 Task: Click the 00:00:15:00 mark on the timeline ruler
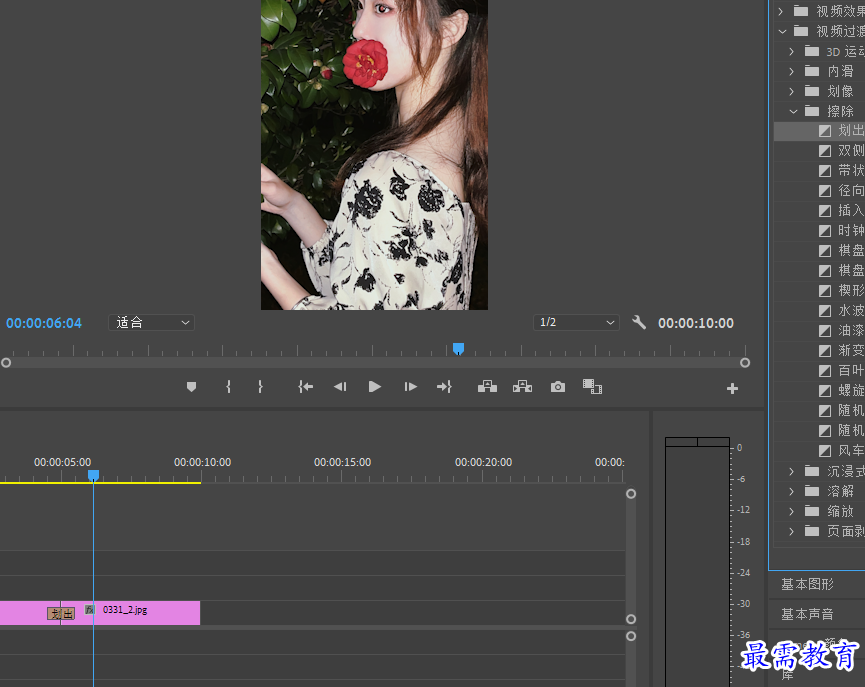click(x=343, y=462)
